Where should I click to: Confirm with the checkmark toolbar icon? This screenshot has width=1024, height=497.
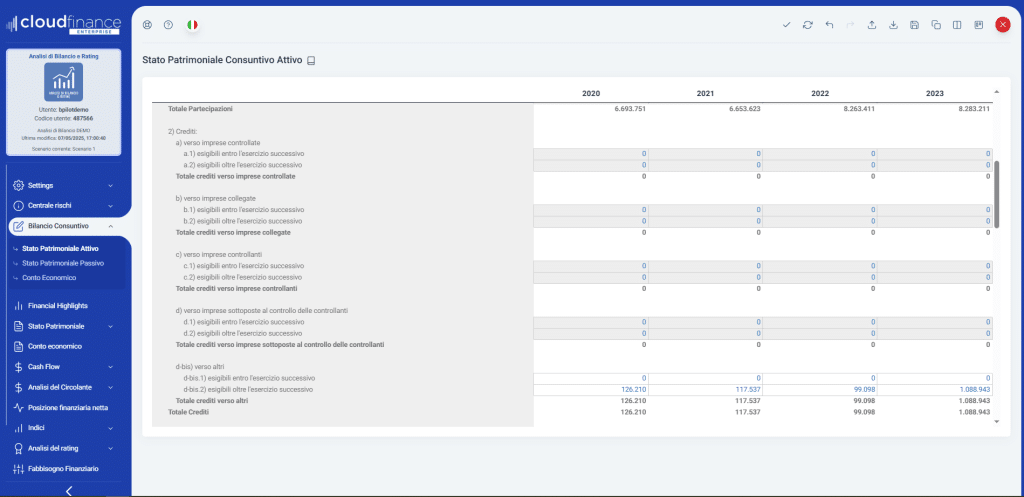point(786,25)
